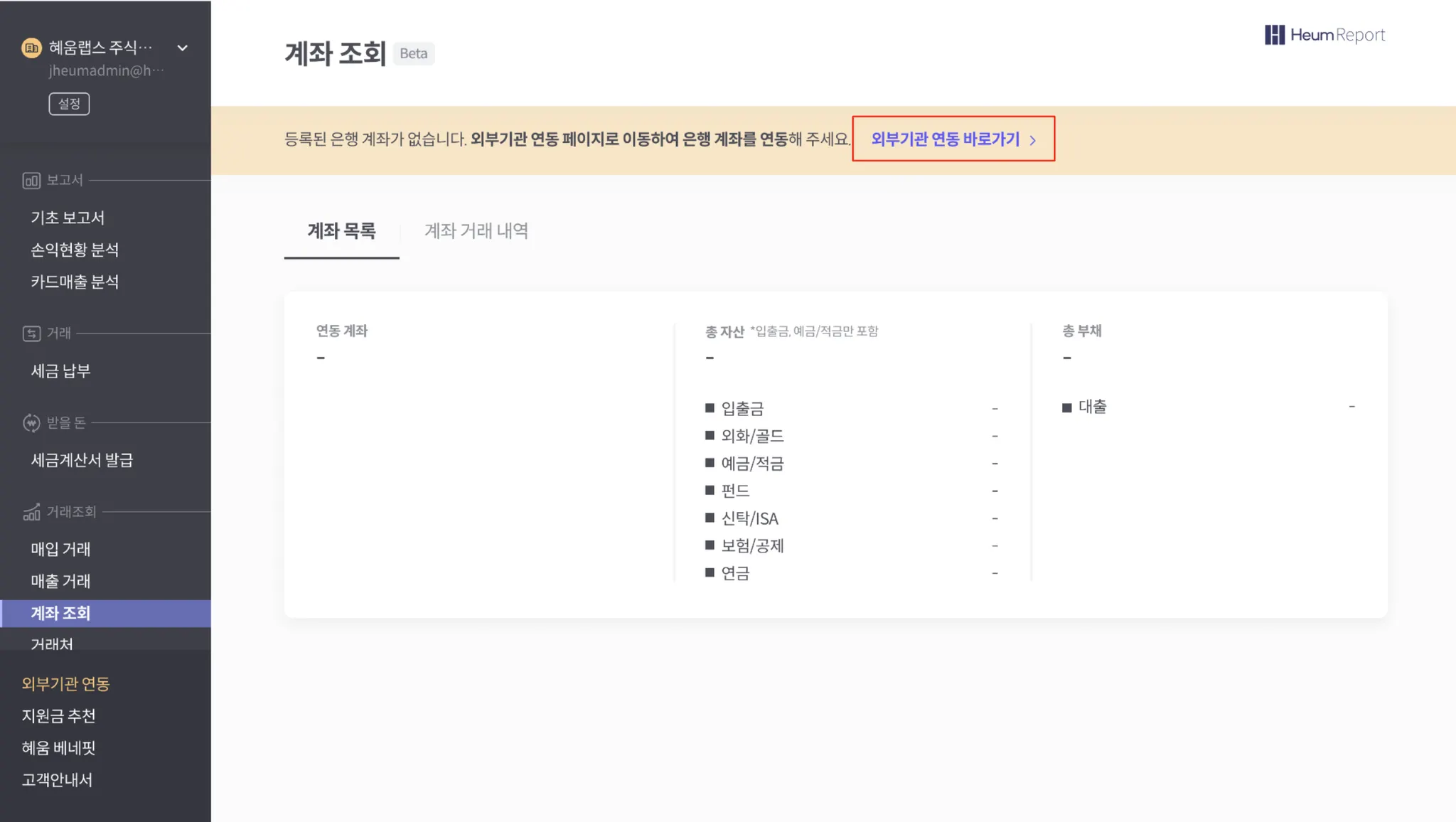
Task: Click the 받을 돈 won-coin icon
Action: 31,423
